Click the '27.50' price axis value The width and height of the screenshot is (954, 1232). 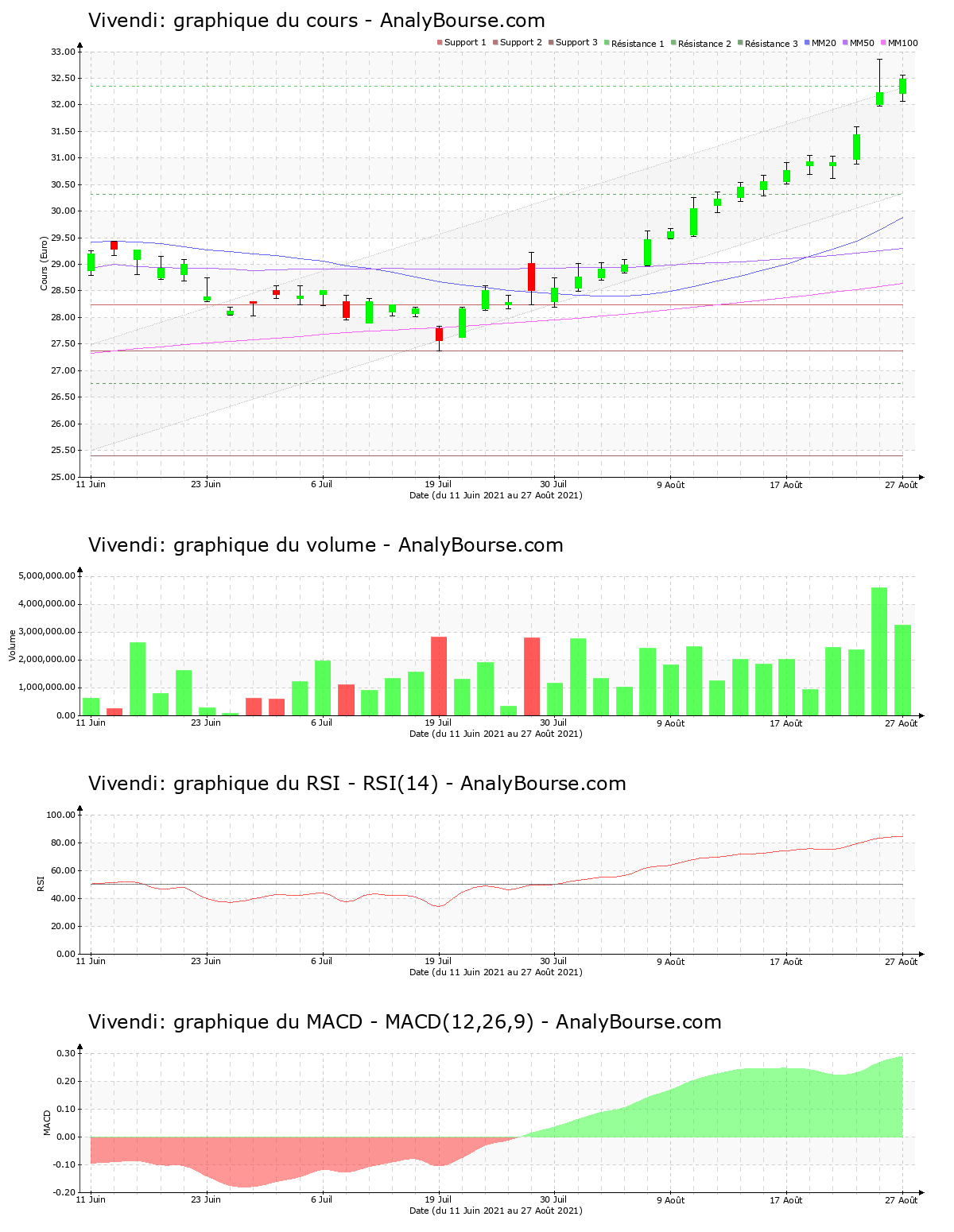[63, 344]
